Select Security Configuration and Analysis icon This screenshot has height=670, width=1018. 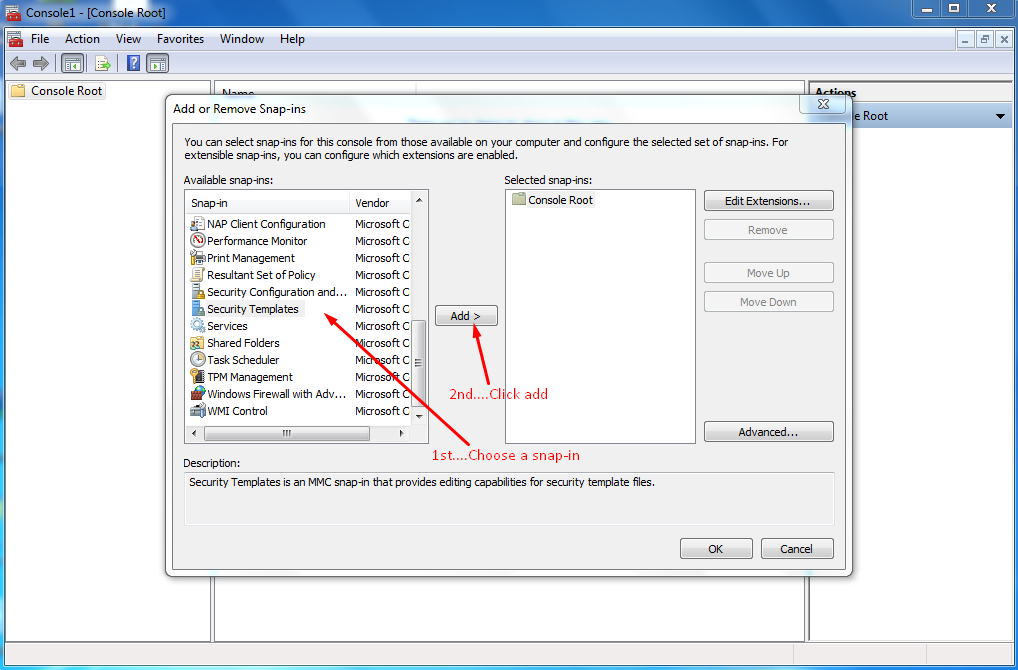[x=197, y=292]
